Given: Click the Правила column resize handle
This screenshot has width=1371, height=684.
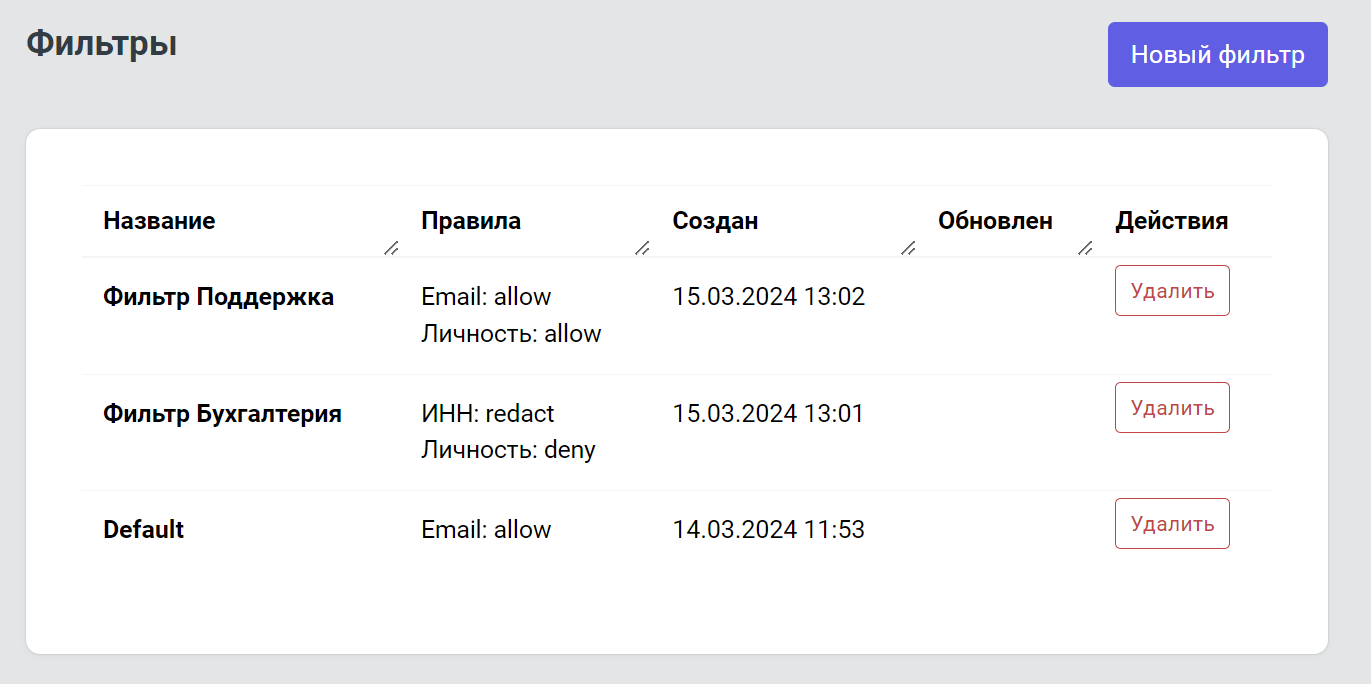Looking at the screenshot, I should tap(642, 248).
